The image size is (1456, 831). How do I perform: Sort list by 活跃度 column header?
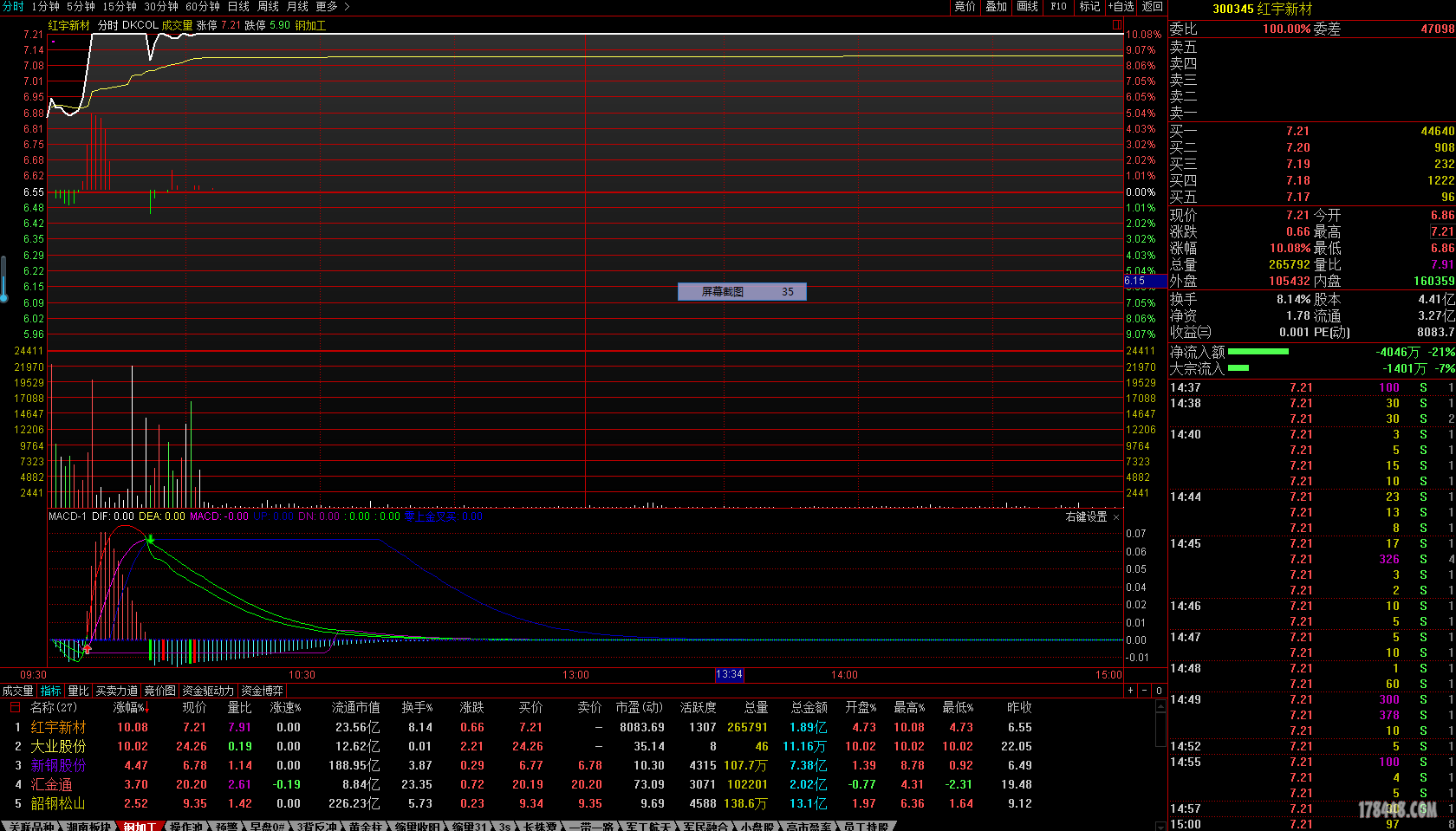point(698,707)
